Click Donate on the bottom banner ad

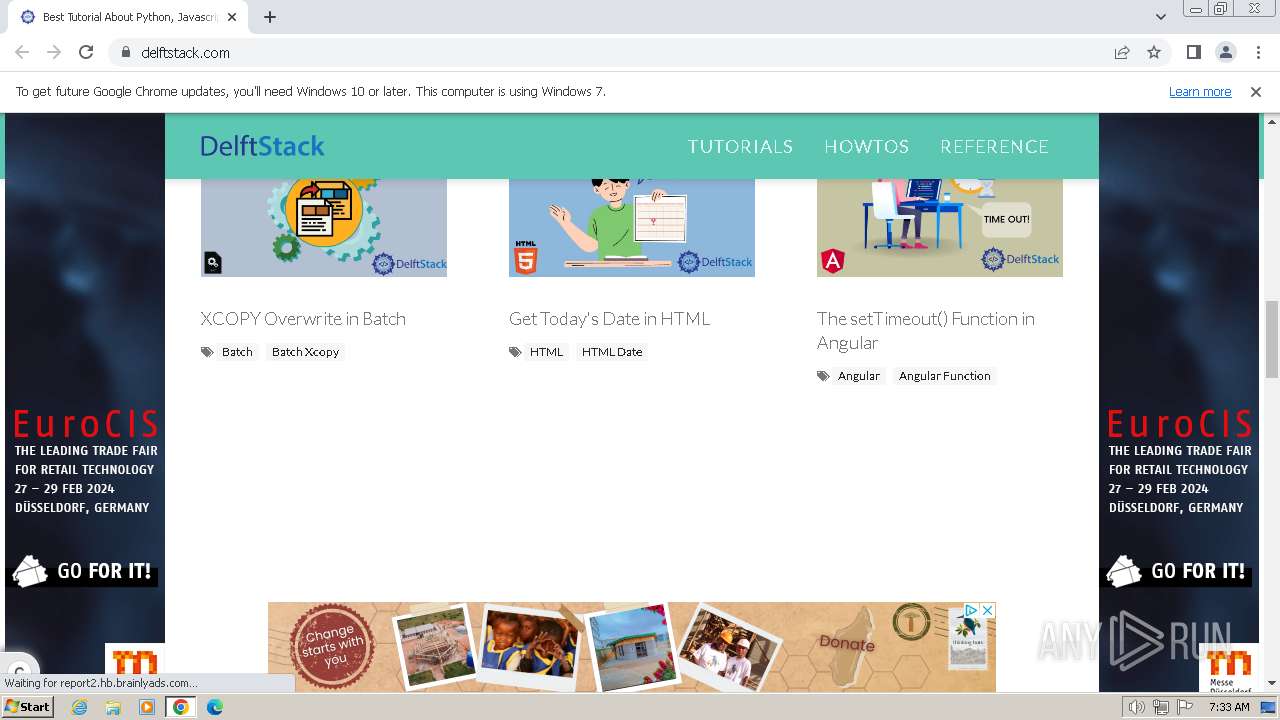pyautogui.click(x=847, y=643)
